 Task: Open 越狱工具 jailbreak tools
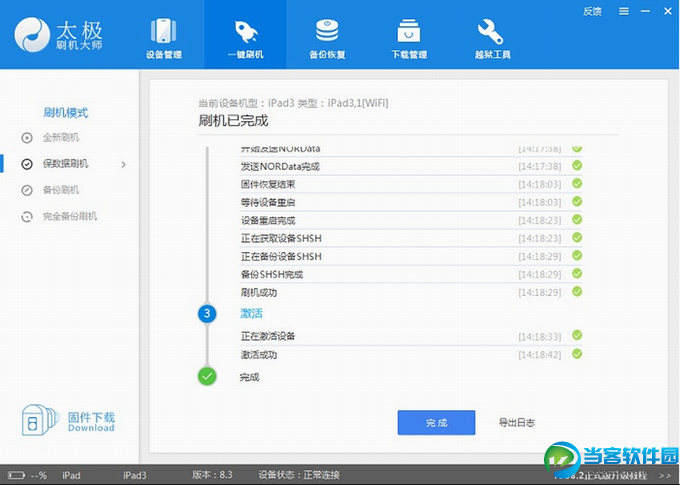(x=490, y=37)
